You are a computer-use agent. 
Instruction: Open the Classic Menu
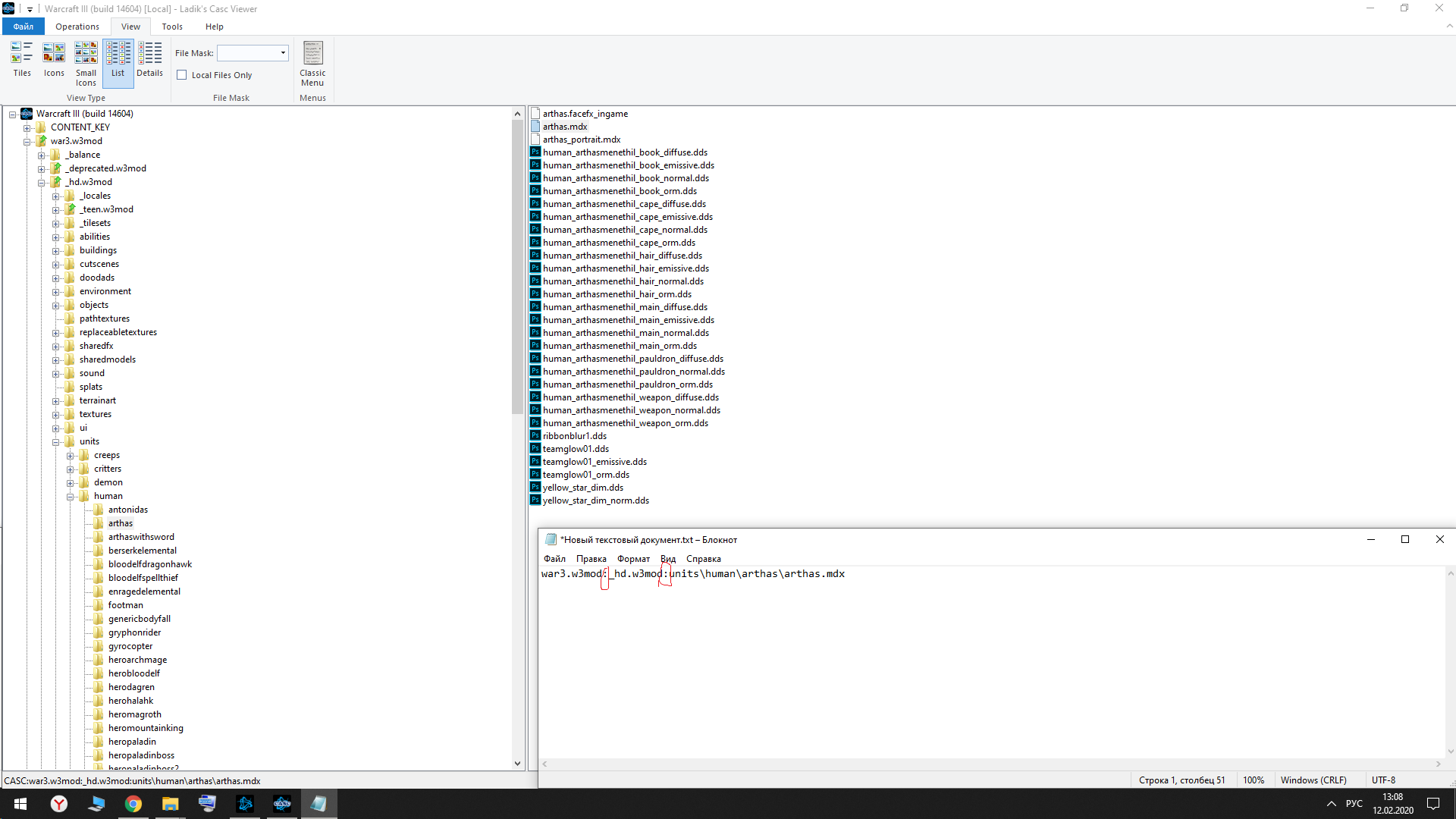tap(312, 63)
